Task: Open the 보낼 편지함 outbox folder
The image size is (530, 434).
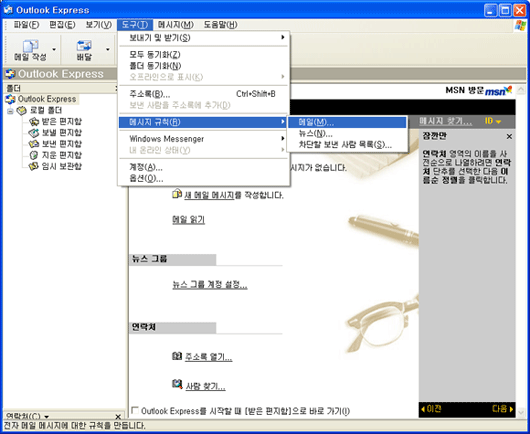Action: [62, 132]
